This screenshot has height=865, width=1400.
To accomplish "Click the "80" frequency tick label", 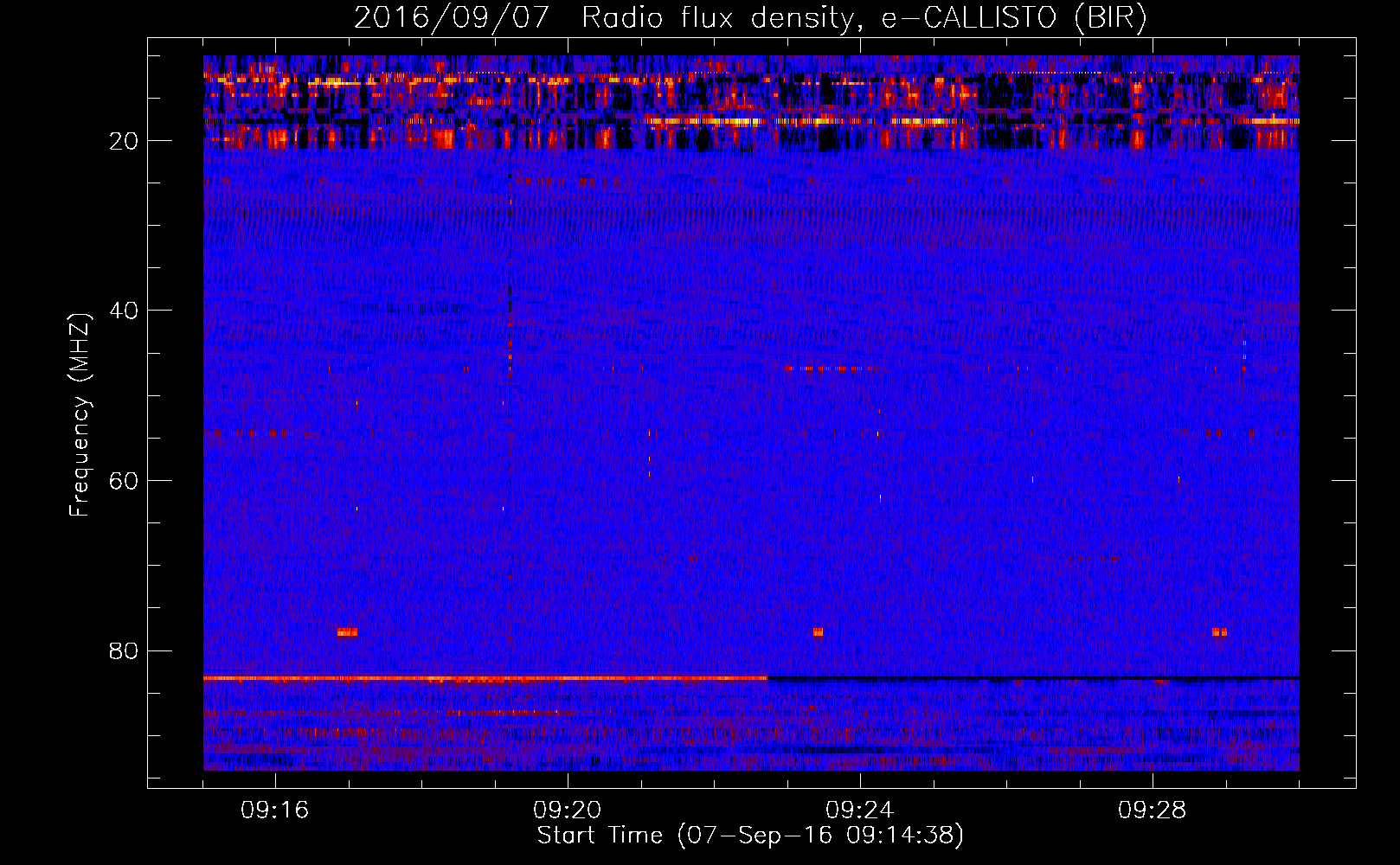I will tap(125, 650).
